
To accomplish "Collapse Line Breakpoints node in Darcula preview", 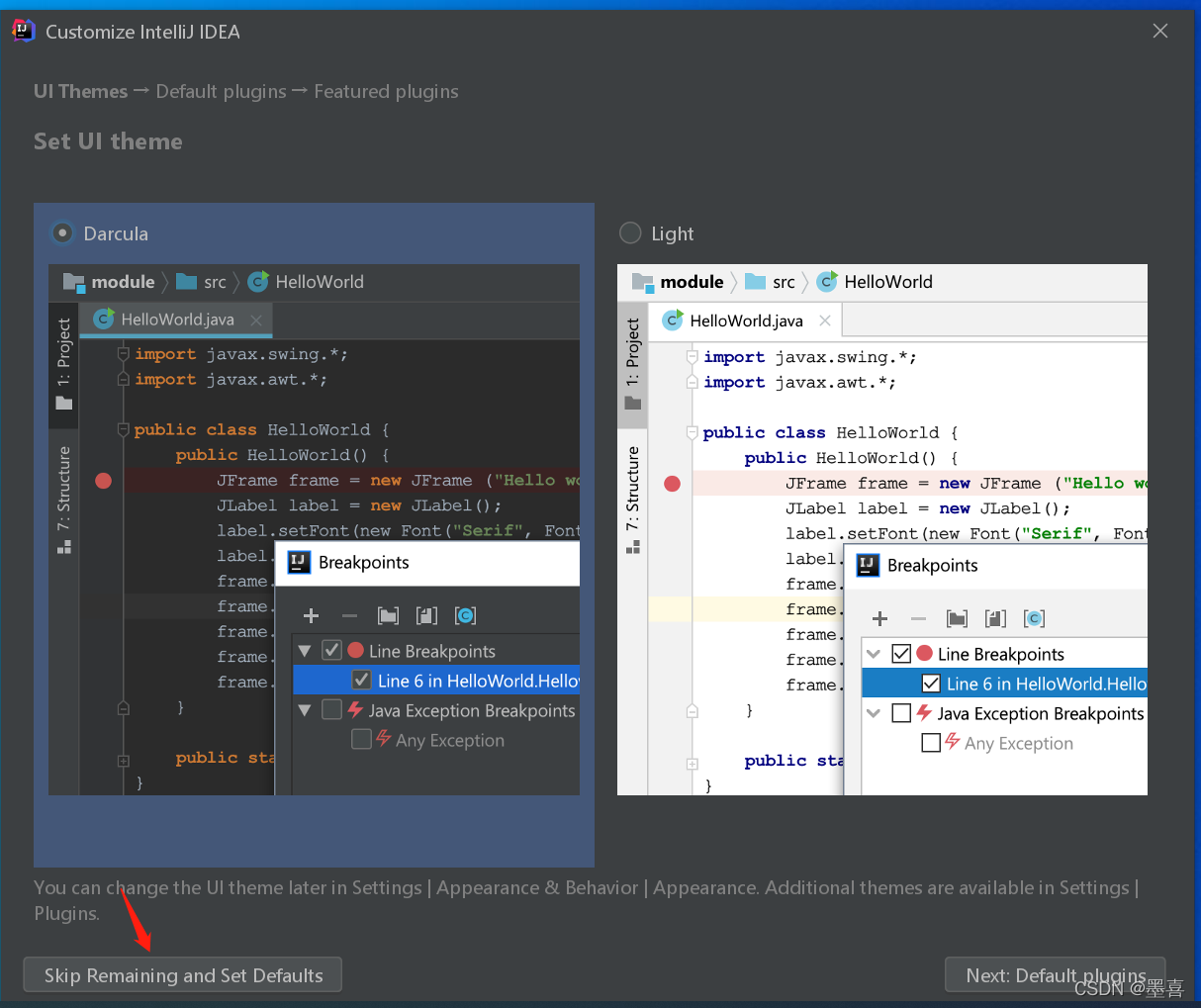I will click(305, 651).
